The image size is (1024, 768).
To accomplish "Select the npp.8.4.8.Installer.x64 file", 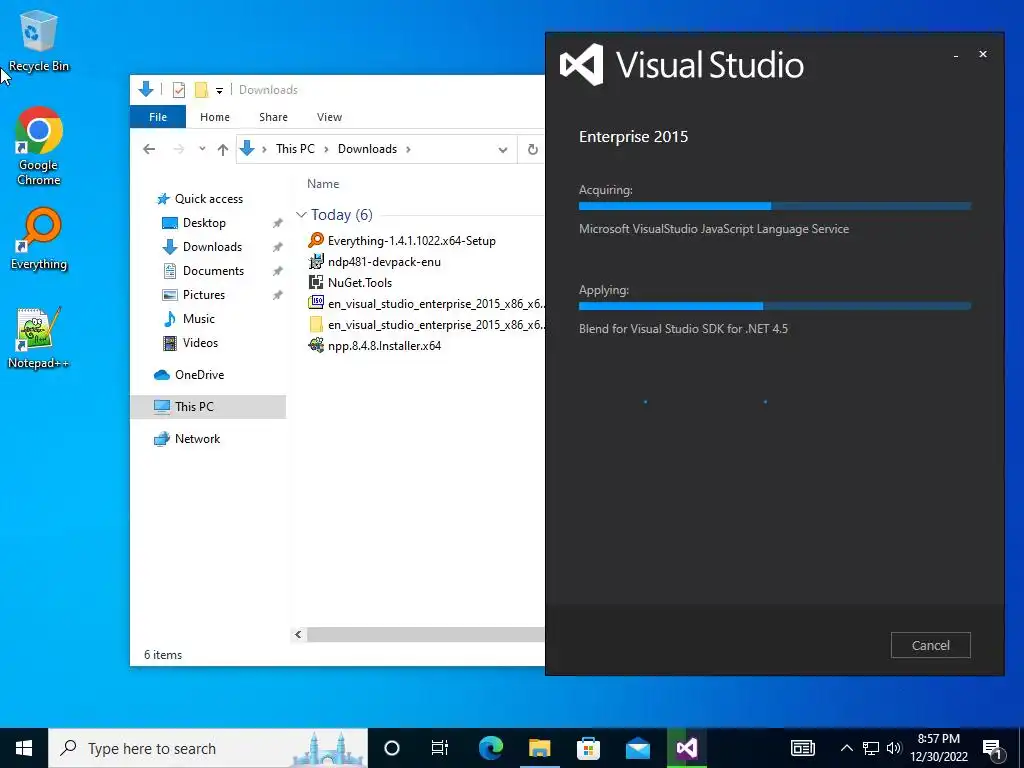I will (384, 345).
